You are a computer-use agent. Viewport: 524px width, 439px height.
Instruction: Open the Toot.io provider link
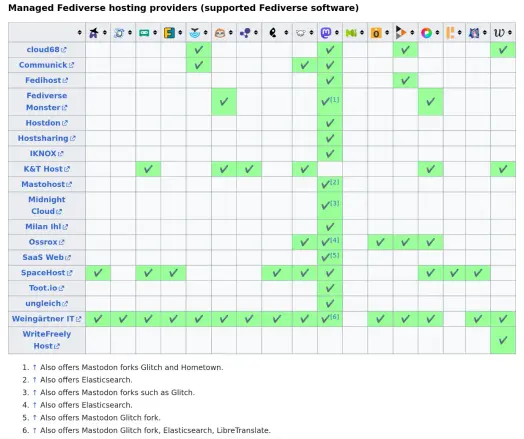[x=46, y=288]
